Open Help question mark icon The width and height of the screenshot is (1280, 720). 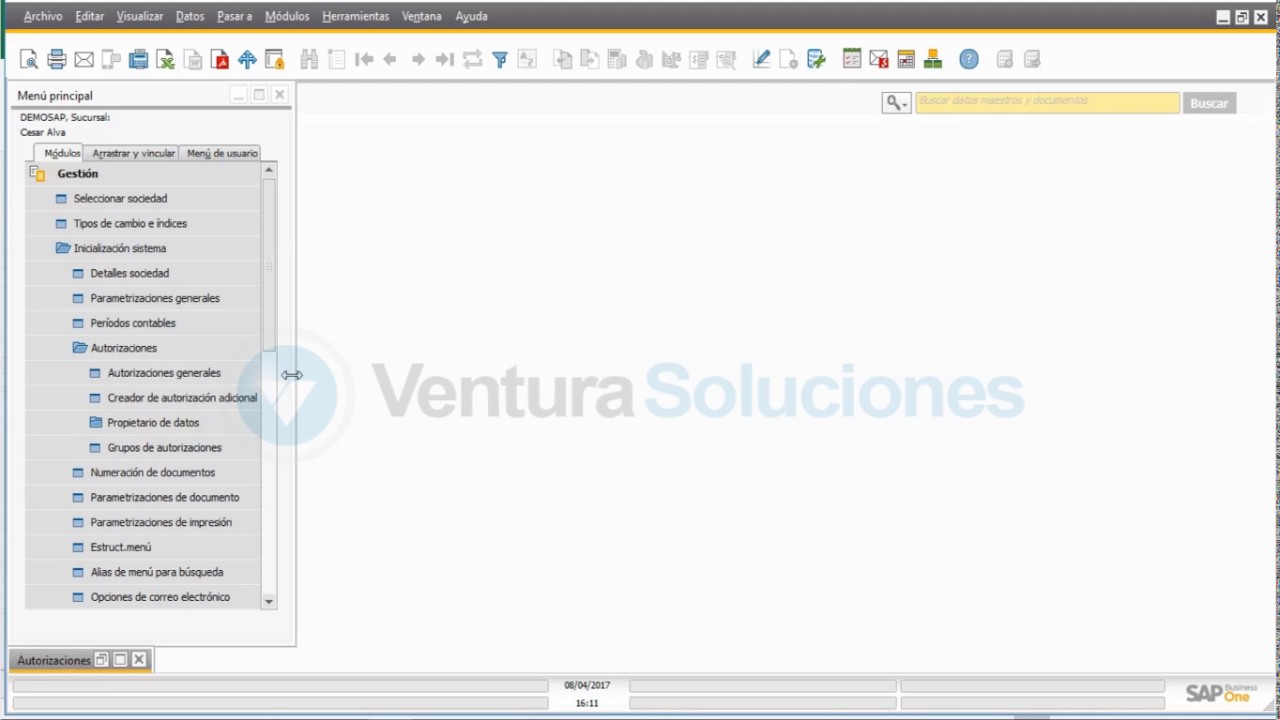coord(969,60)
